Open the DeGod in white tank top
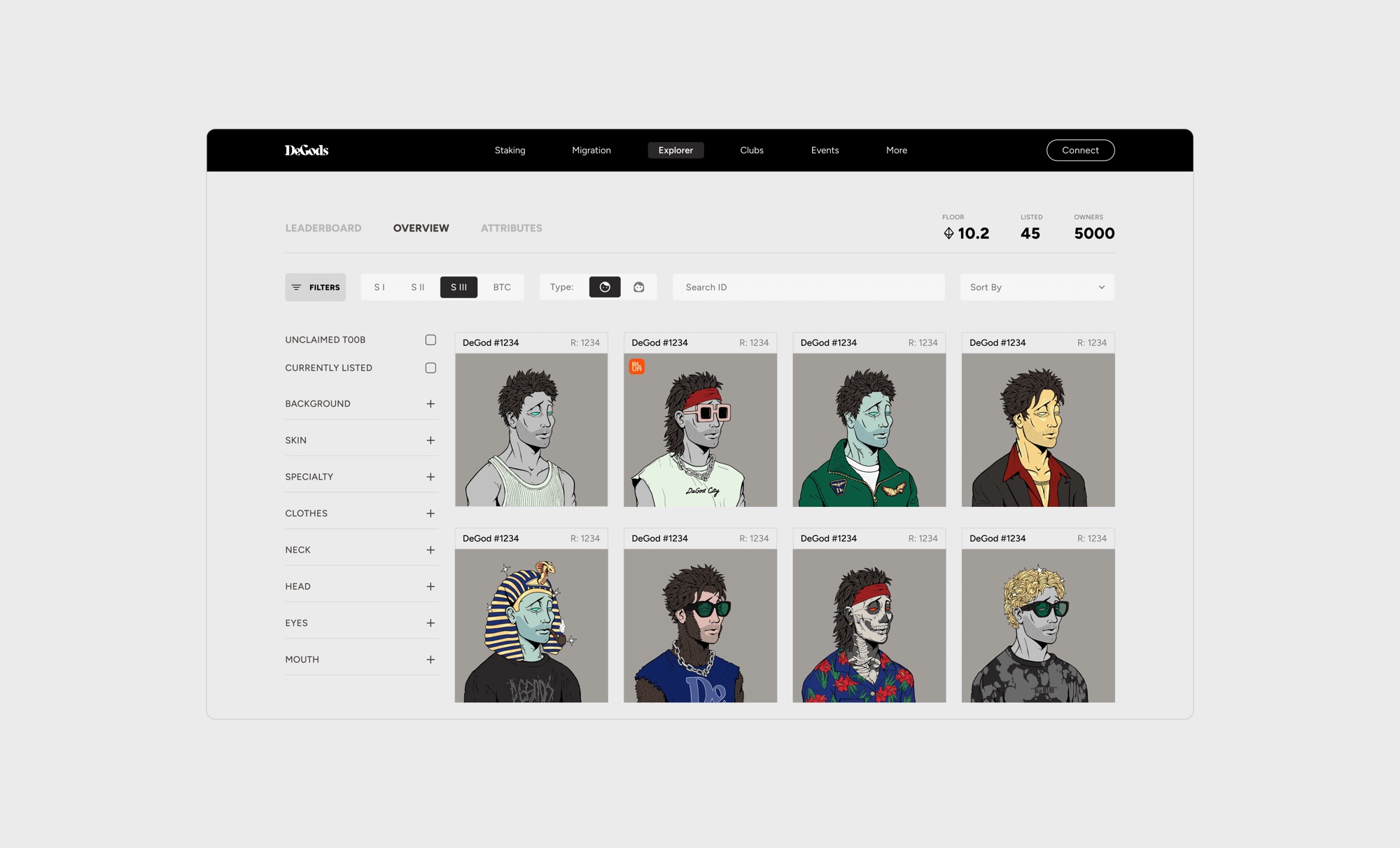 531,419
